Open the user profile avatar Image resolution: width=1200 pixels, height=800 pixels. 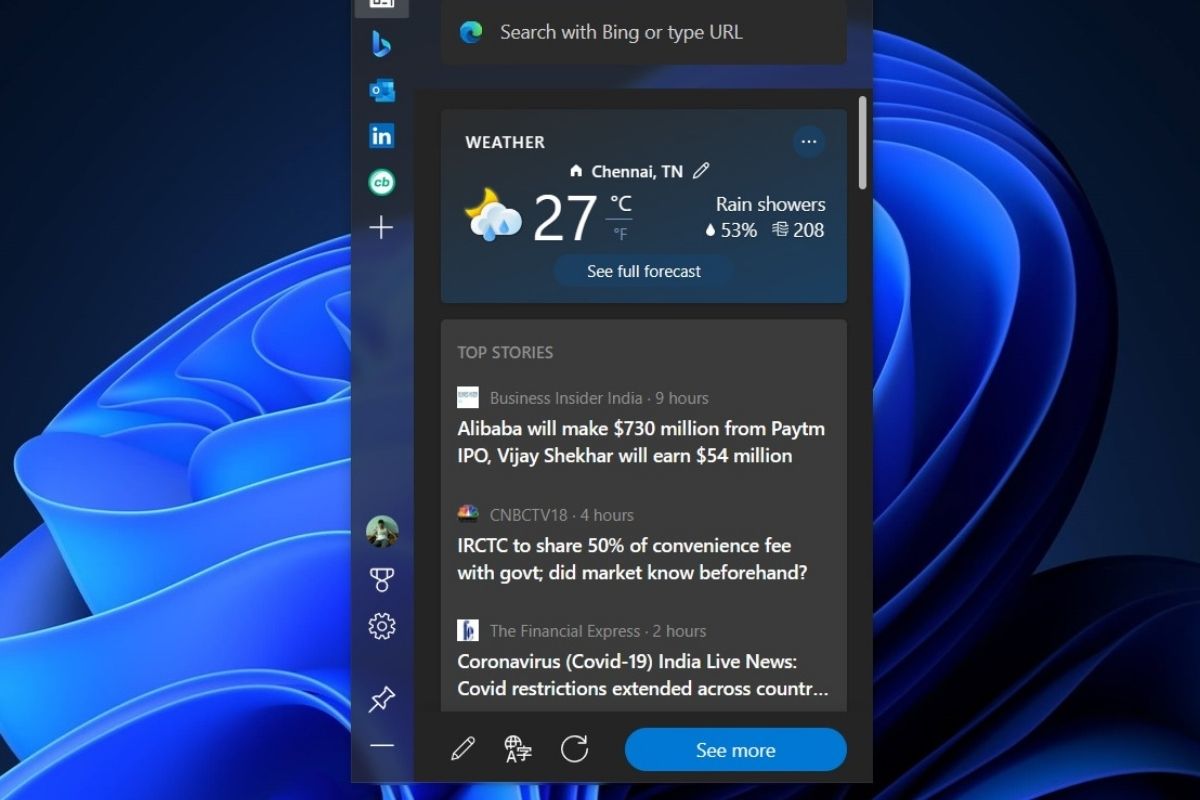382,531
